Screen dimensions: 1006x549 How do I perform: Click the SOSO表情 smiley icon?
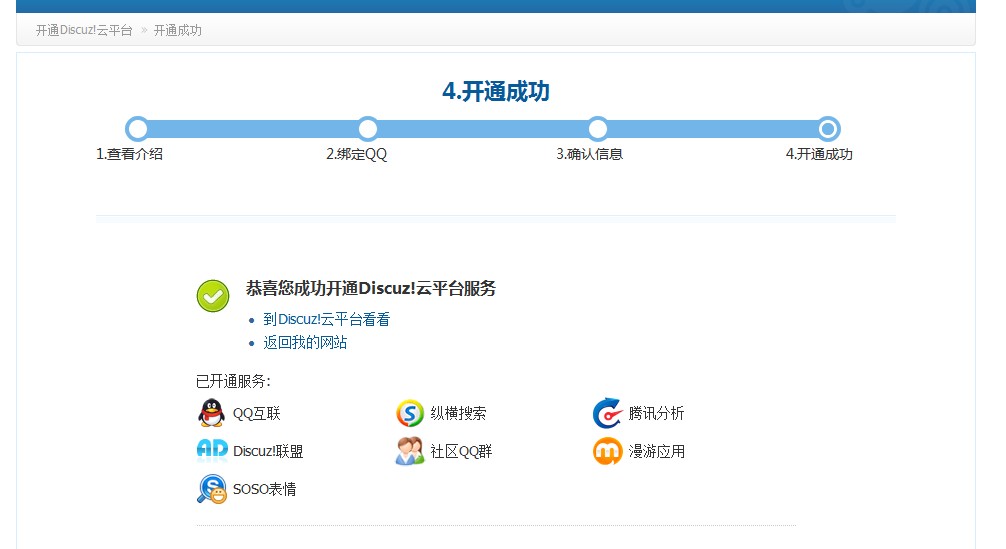click(212, 489)
